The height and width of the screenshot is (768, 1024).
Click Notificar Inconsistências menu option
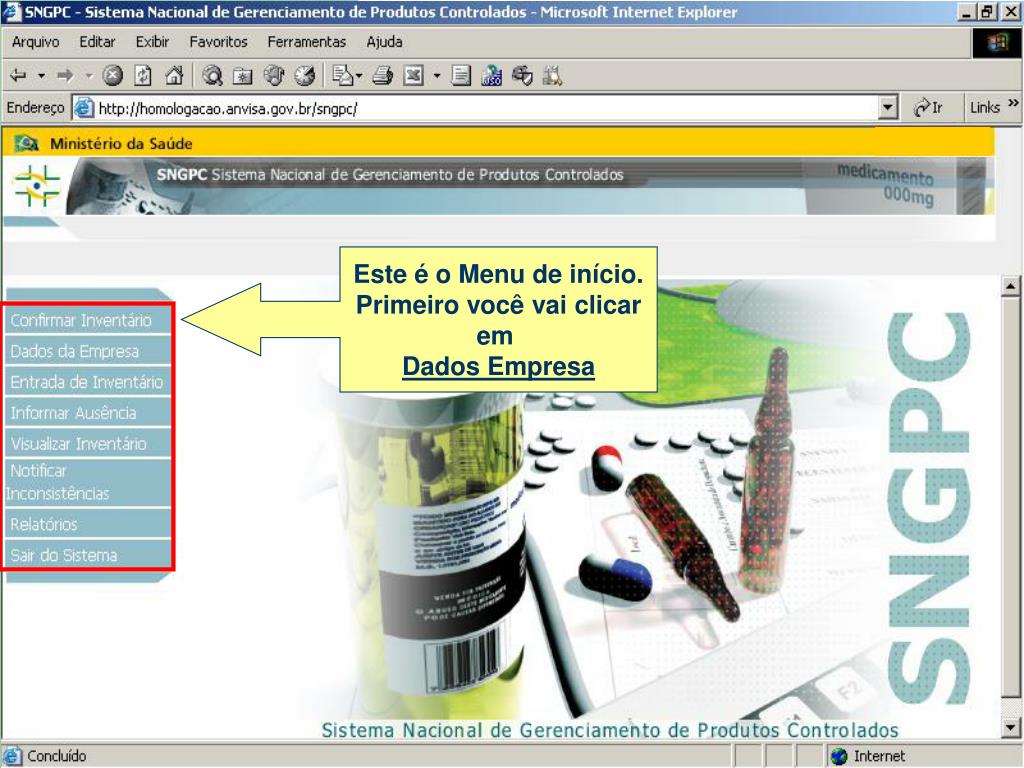pyautogui.click(x=88, y=482)
